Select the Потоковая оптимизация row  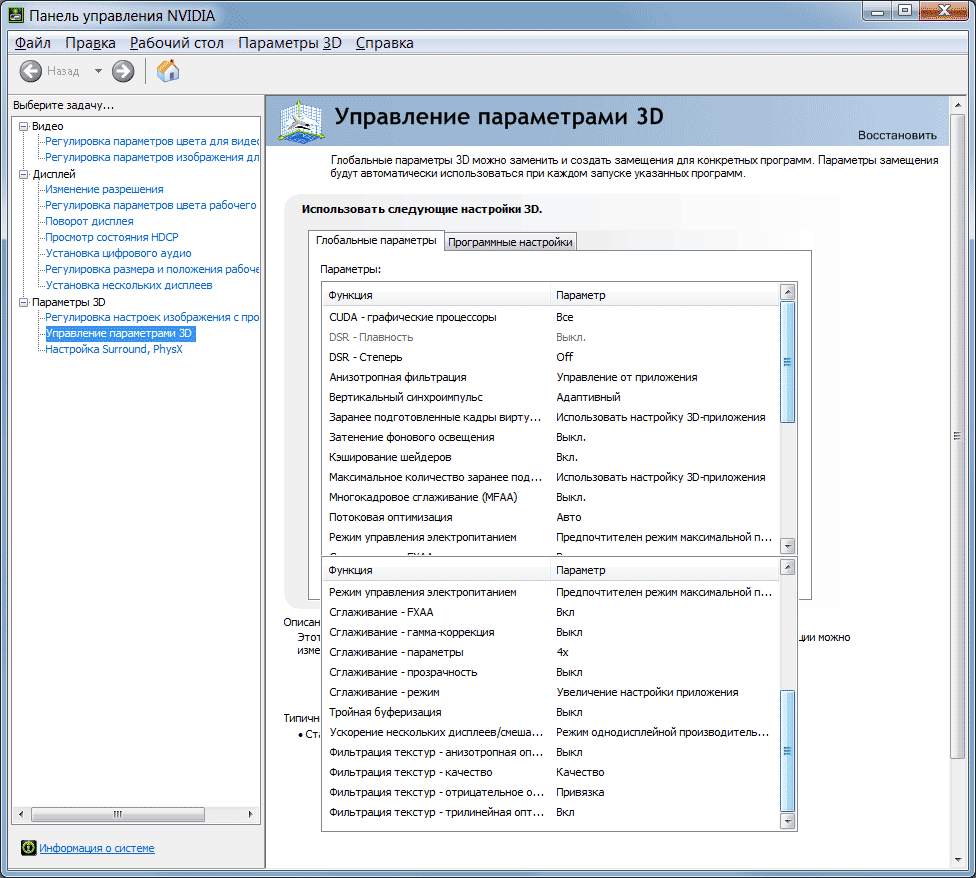pyautogui.click(x=551, y=517)
